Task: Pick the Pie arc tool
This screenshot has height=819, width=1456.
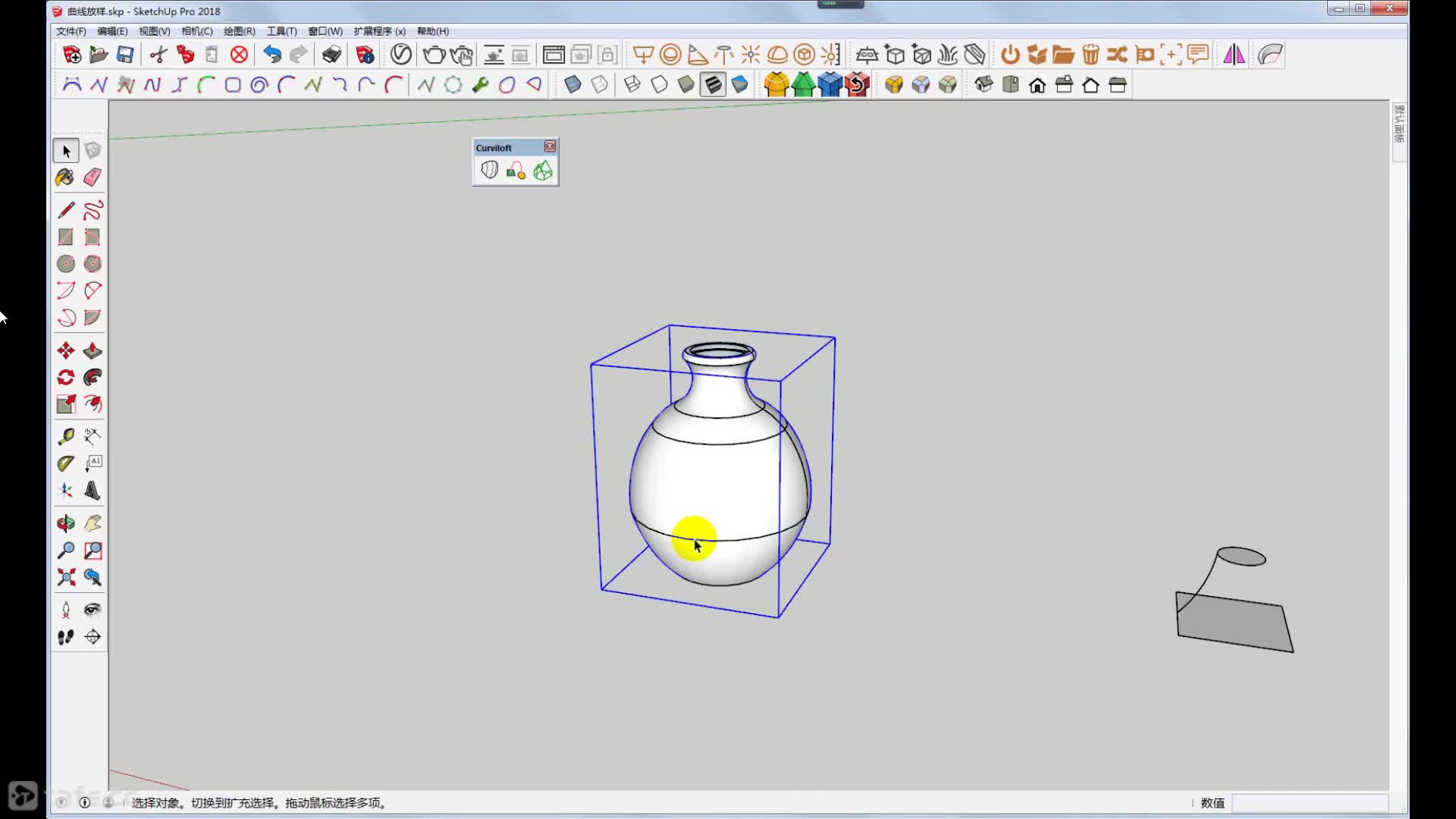Action: pos(93,318)
